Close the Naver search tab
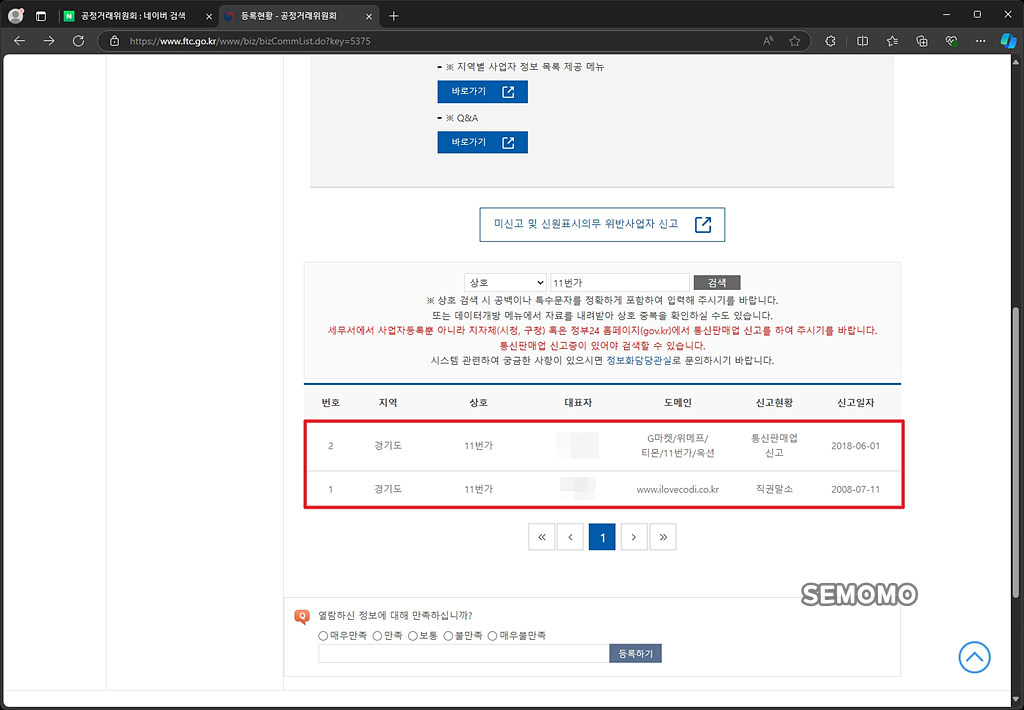Viewport: 1024px width, 710px height. click(209, 16)
